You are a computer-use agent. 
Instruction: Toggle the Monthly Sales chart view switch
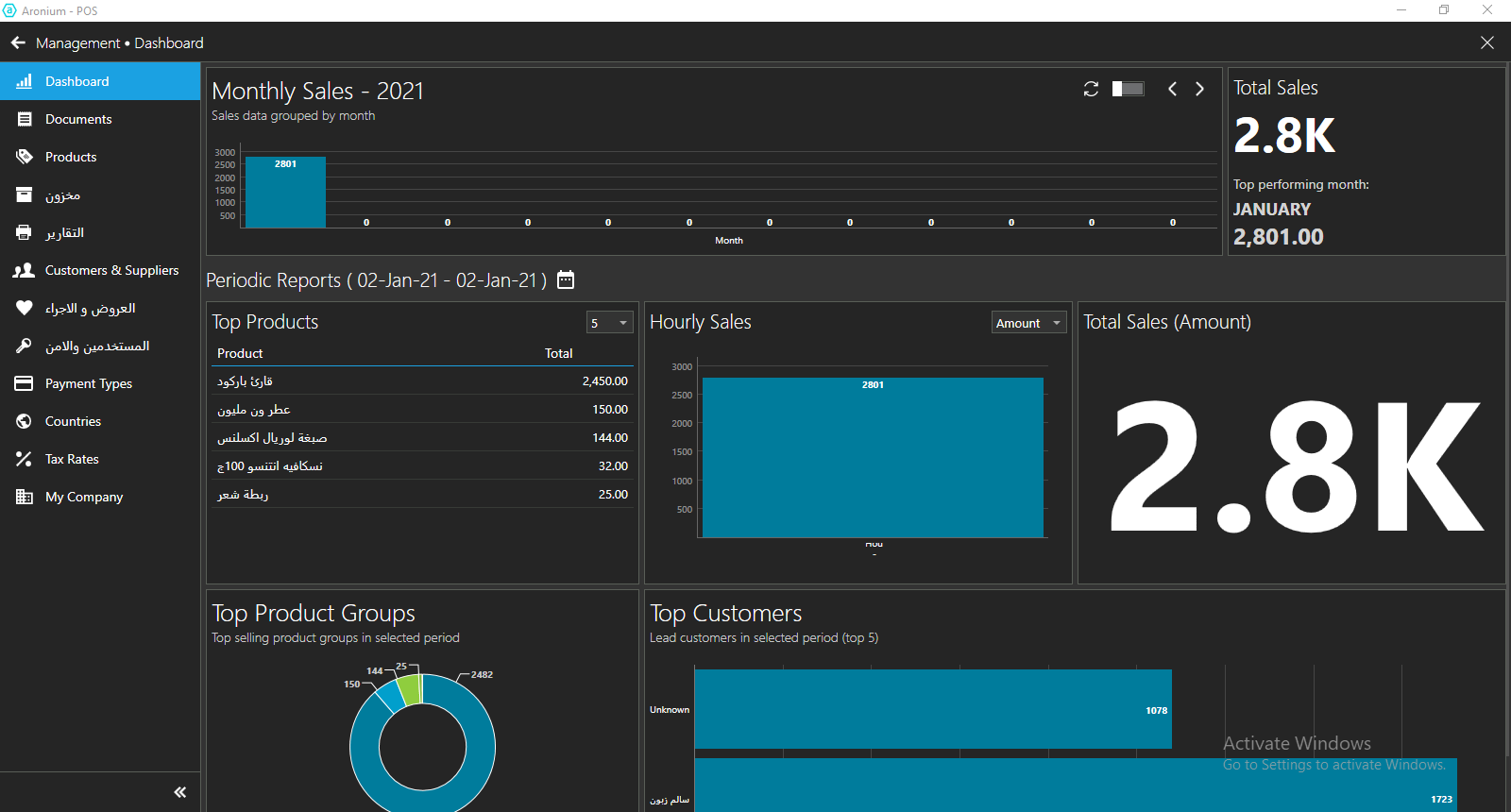[1129, 89]
